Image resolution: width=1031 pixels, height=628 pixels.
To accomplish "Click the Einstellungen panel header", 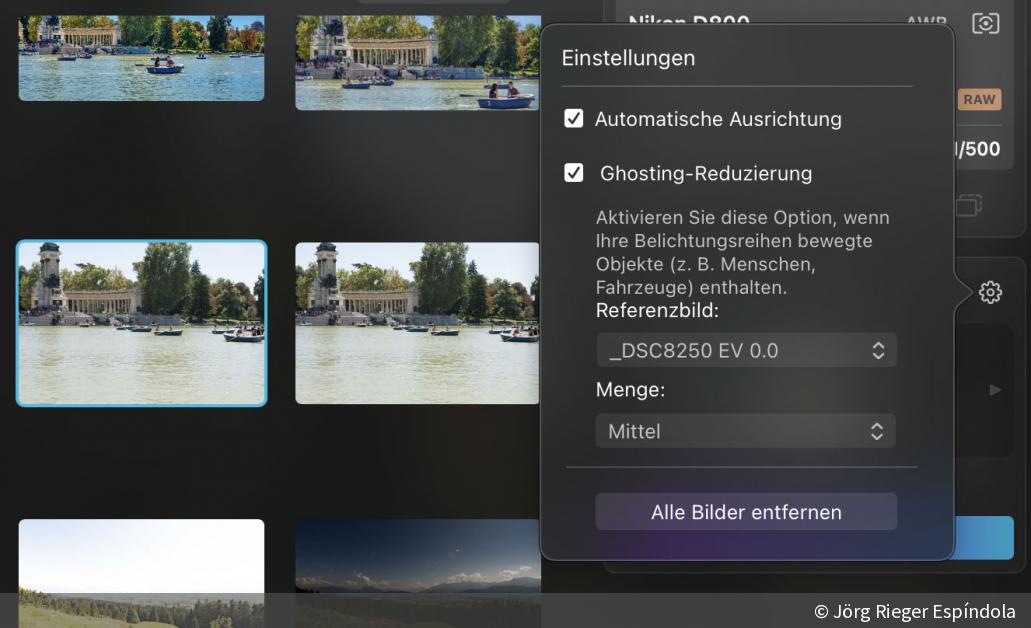I will click(x=628, y=58).
